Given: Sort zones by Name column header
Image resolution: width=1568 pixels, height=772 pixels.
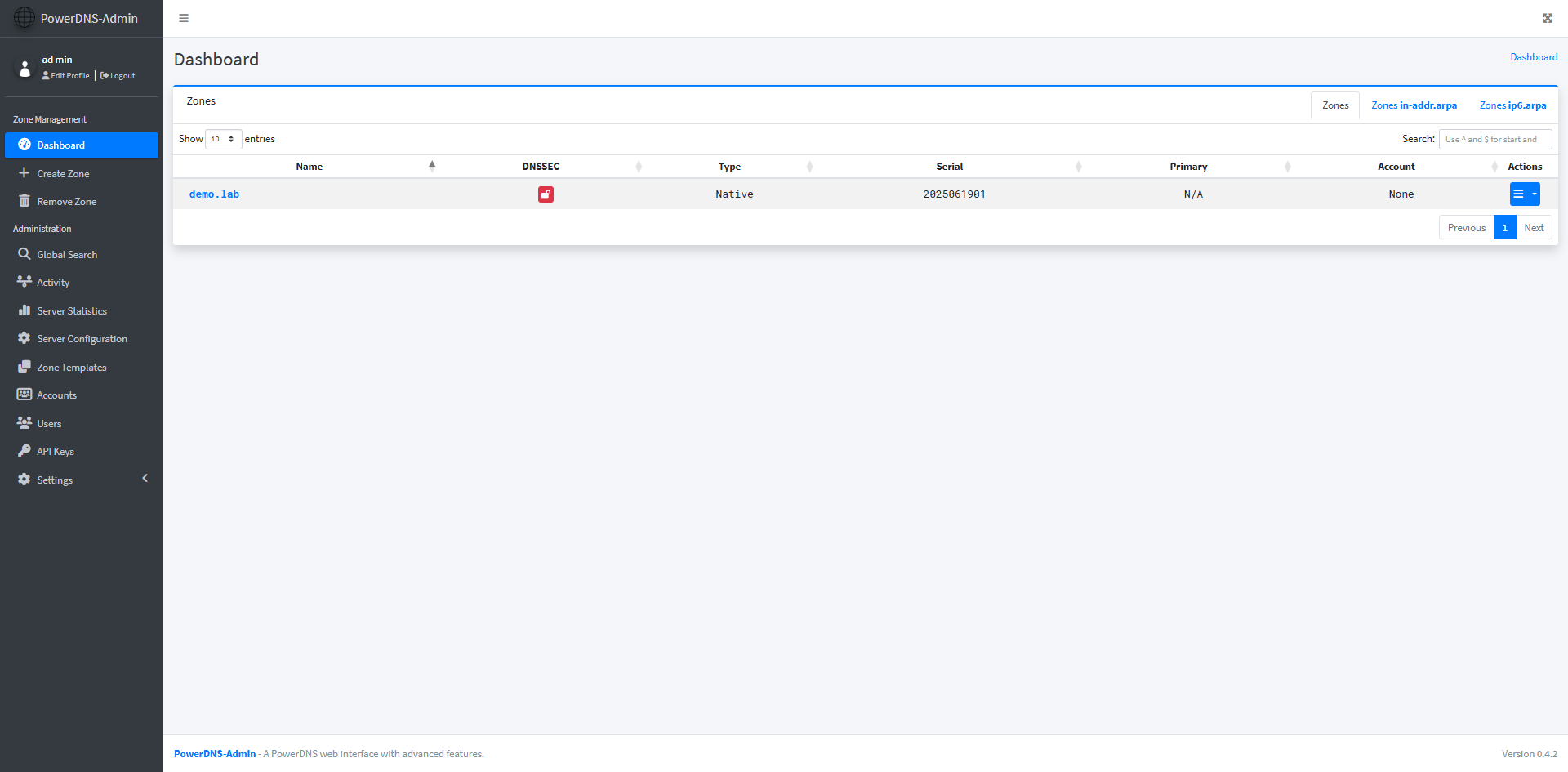Looking at the screenshot, I should click(x=309, y=167).
